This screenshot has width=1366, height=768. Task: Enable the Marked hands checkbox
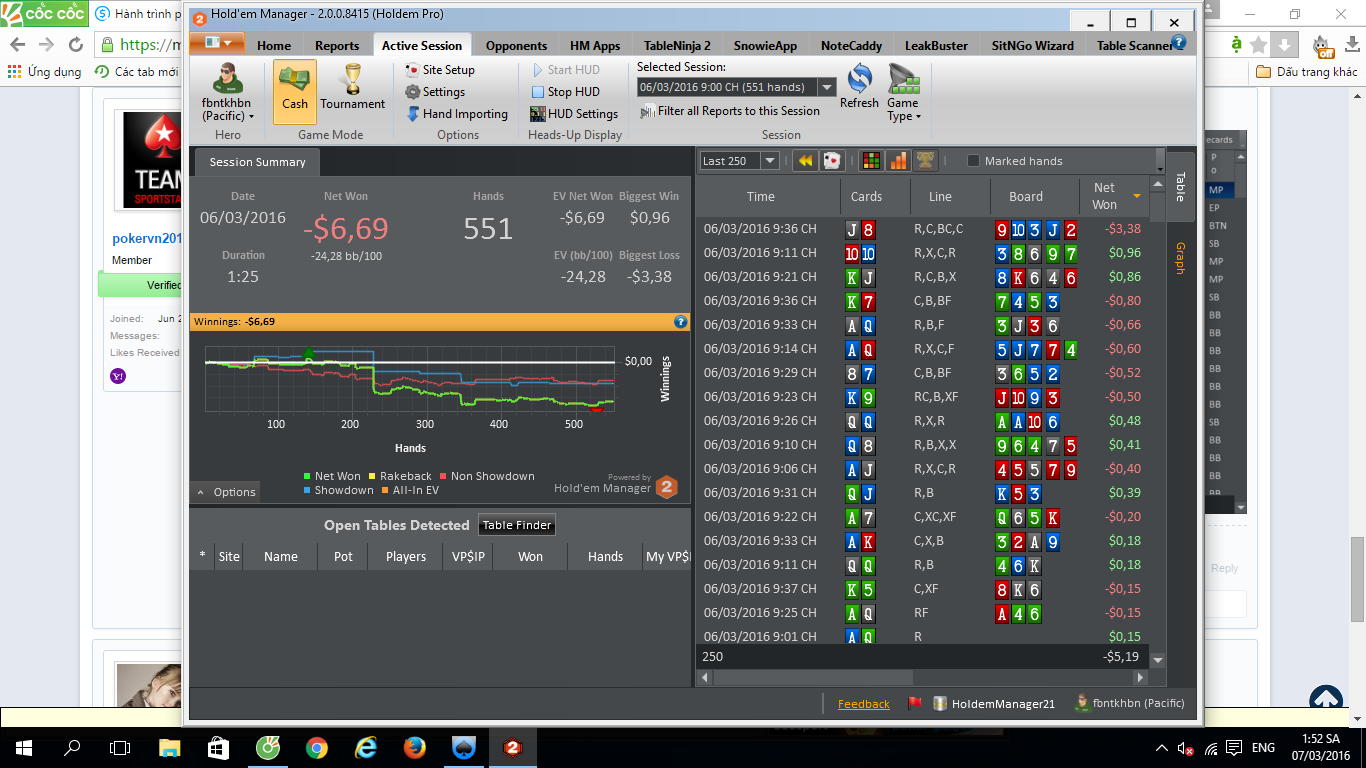coord(973,161)
